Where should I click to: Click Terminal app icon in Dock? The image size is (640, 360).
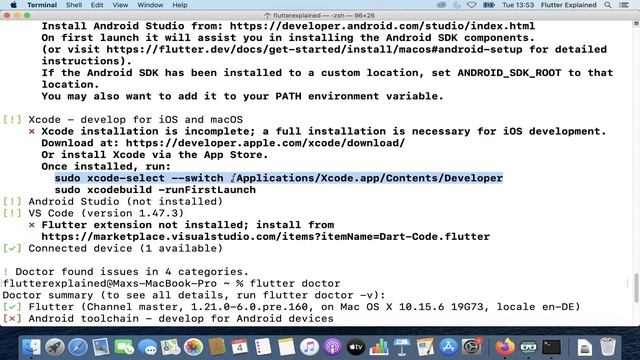(551, 347)
